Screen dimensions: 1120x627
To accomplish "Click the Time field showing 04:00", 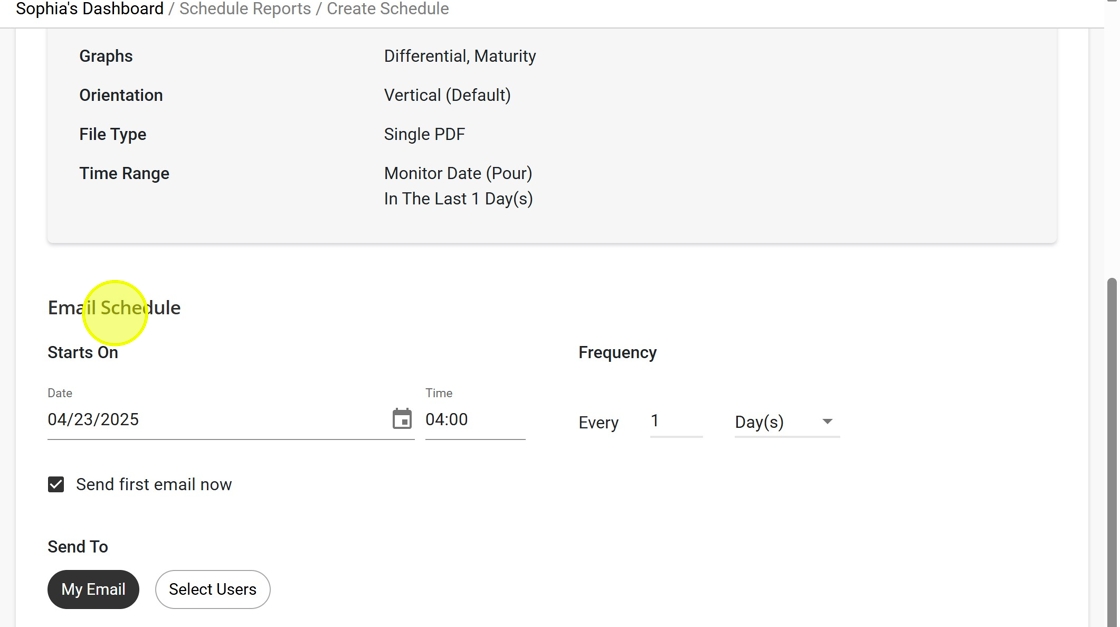I will (x=474, y=419).
